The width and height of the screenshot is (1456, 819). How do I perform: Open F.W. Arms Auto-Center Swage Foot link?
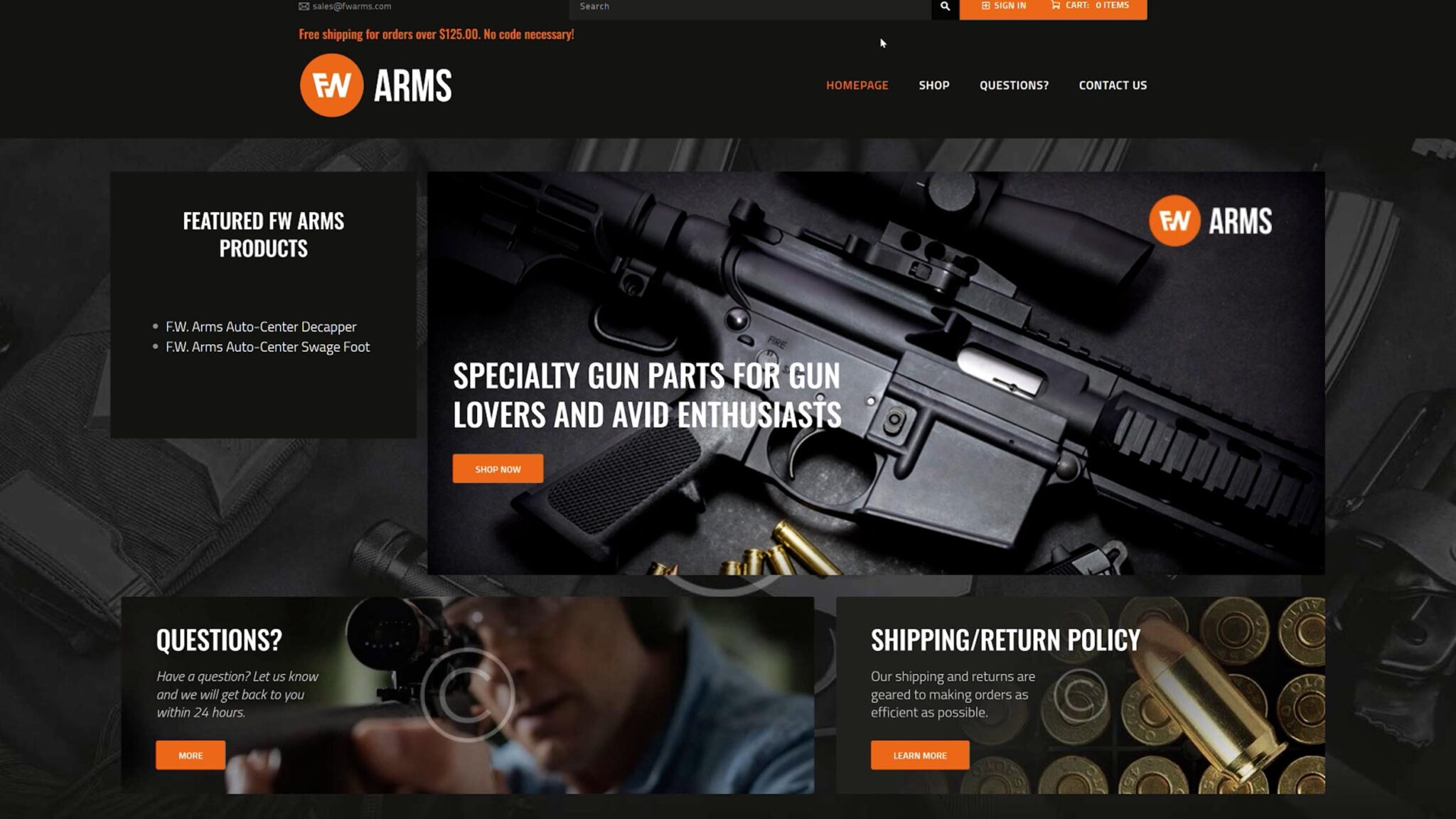point(267,347)
